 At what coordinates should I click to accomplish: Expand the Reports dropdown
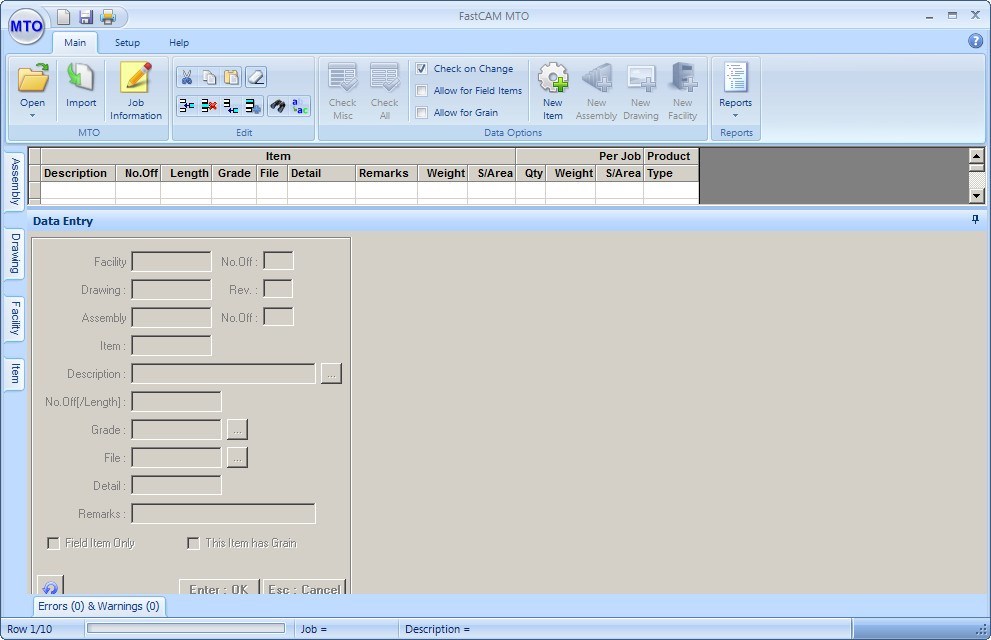(735, 116)
